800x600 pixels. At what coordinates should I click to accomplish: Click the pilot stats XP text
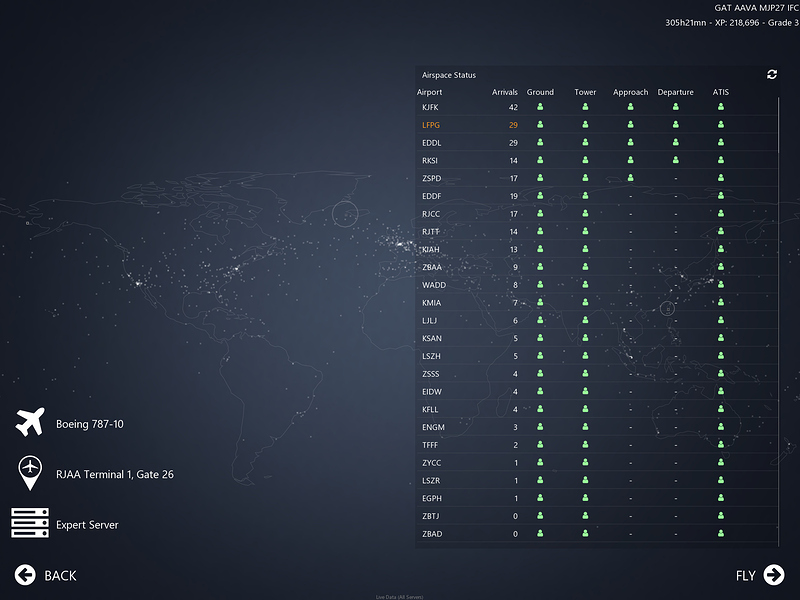(x=732, y=22)
